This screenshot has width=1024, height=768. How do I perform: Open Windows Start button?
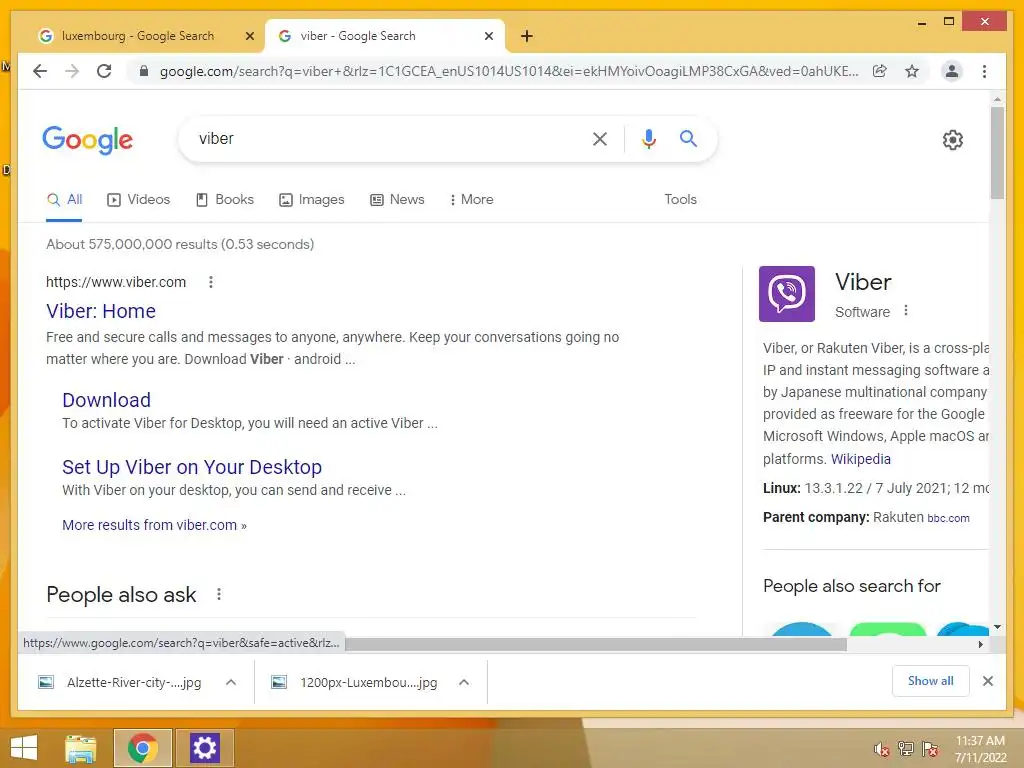[24, 748]
